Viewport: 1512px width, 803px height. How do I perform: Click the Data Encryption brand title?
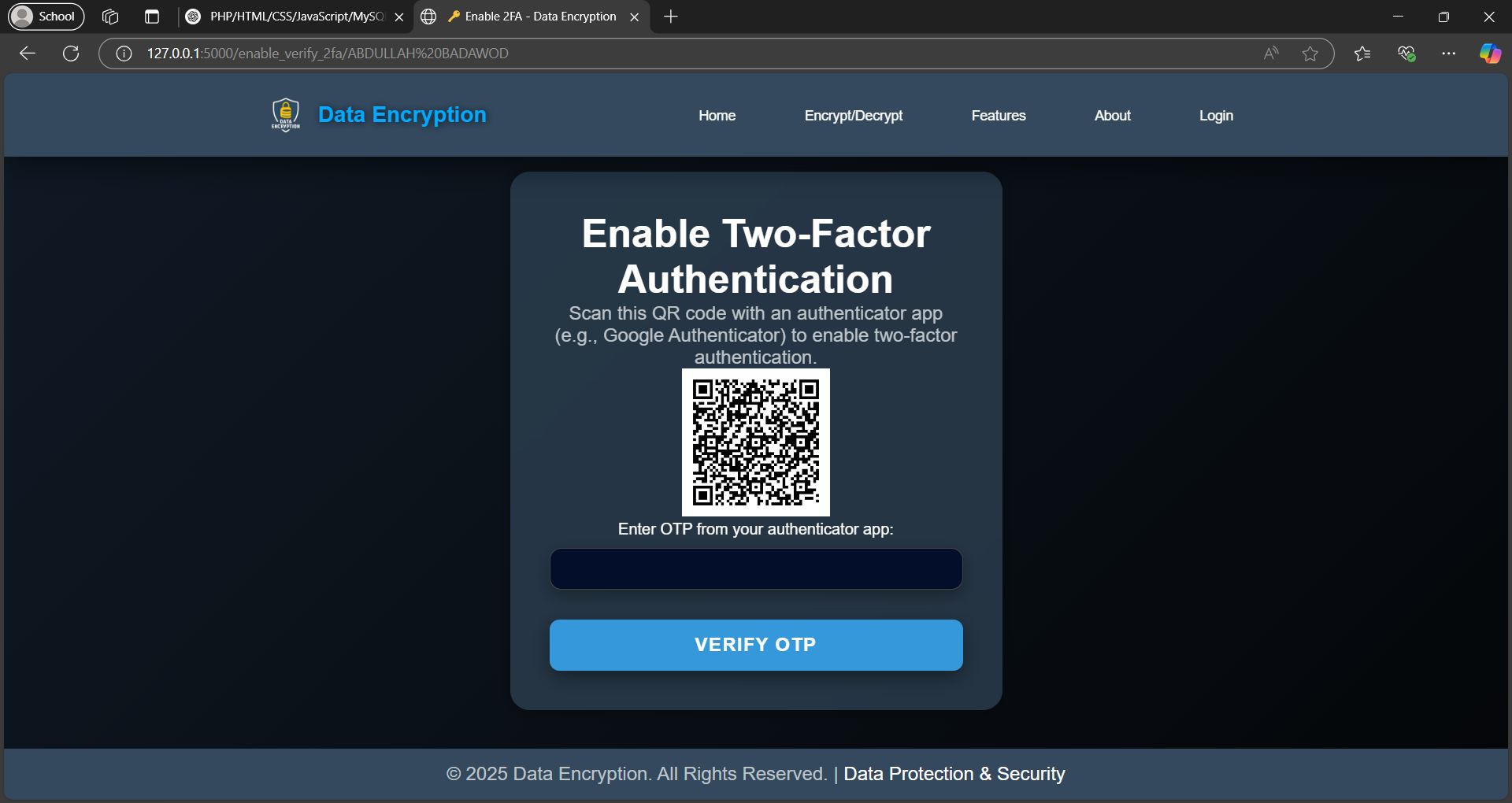tap(402, 115)
